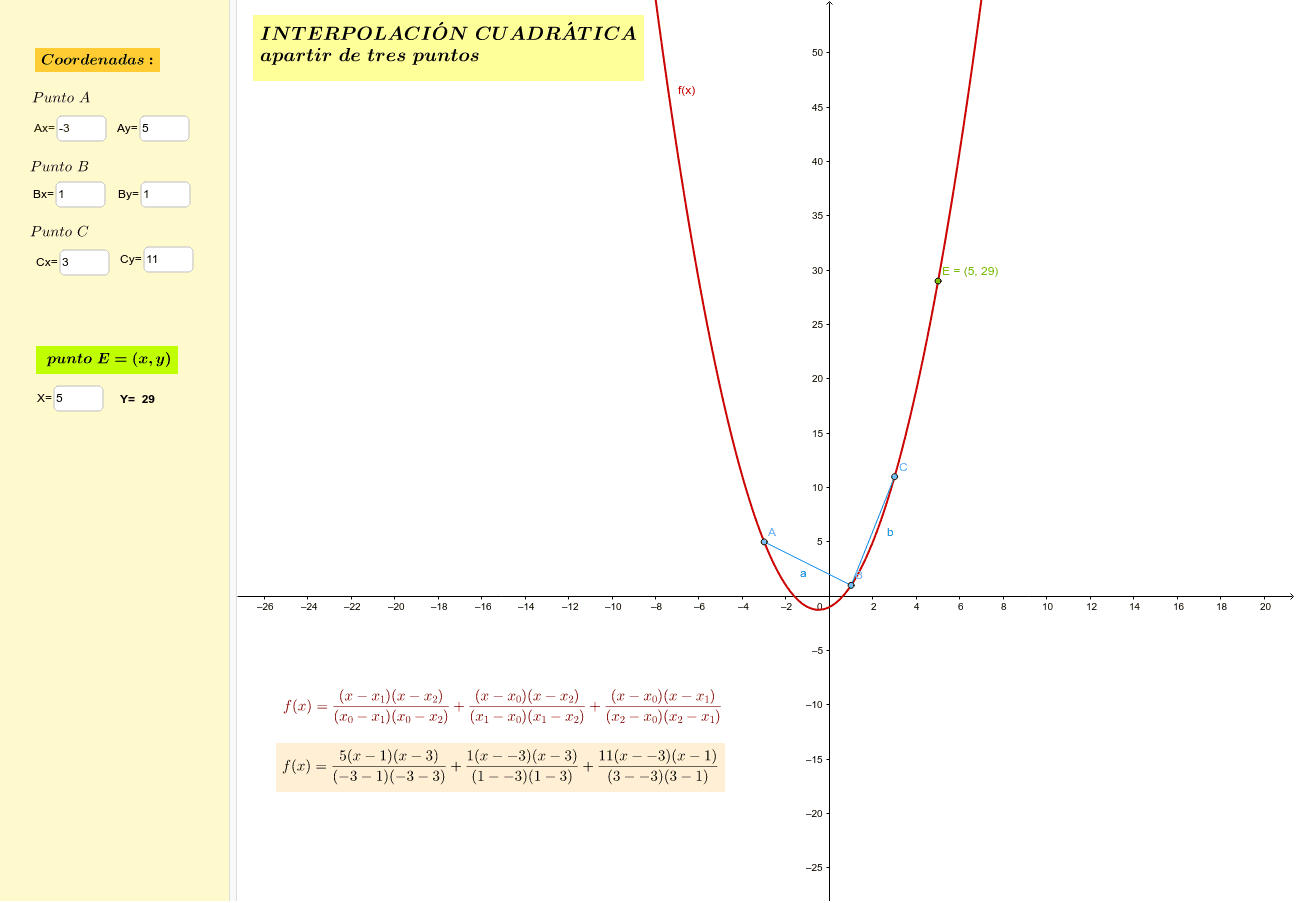The width and height of the screenshot is (1296, 903).
Task: Click segment label 'b'
Action: [x=890, y=532]
